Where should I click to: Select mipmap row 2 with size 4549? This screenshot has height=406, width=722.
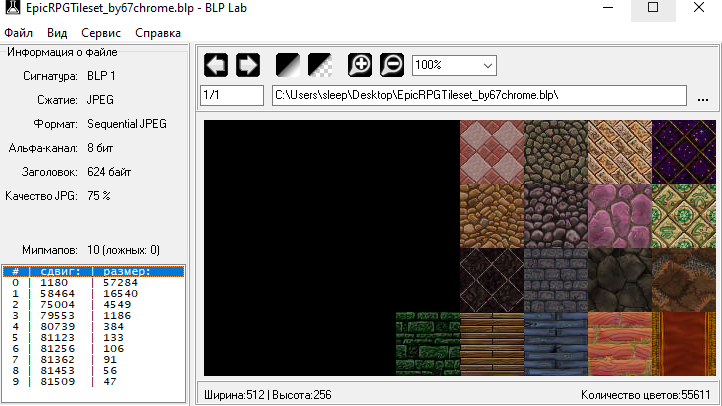94,305
